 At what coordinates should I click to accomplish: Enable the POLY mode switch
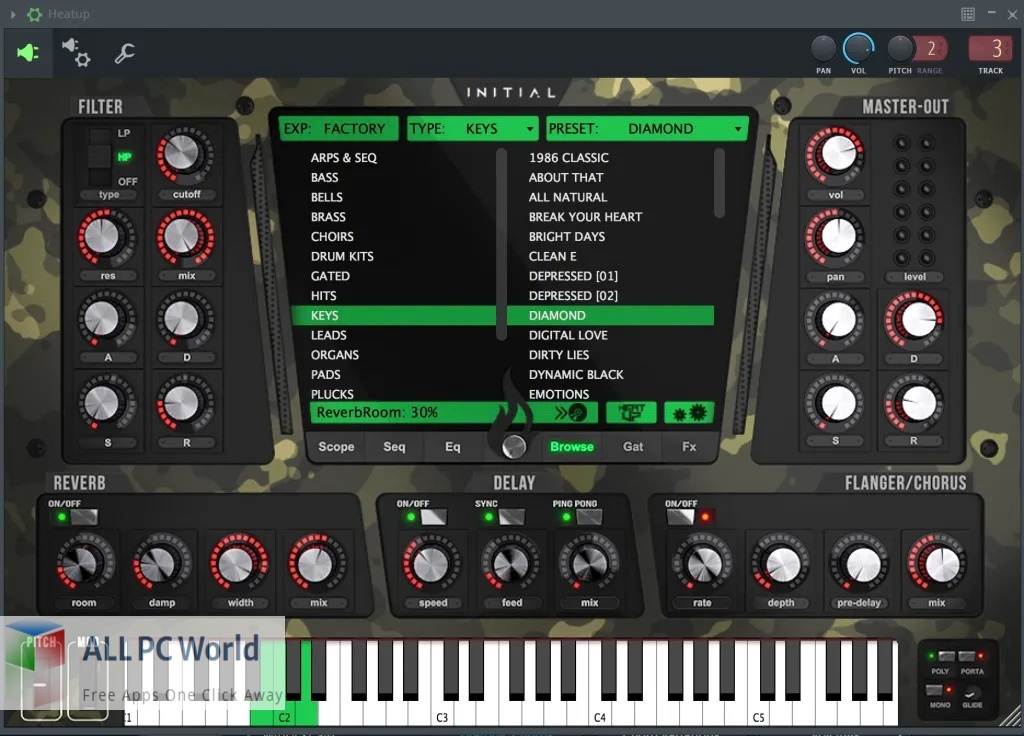tap(946, 656)
